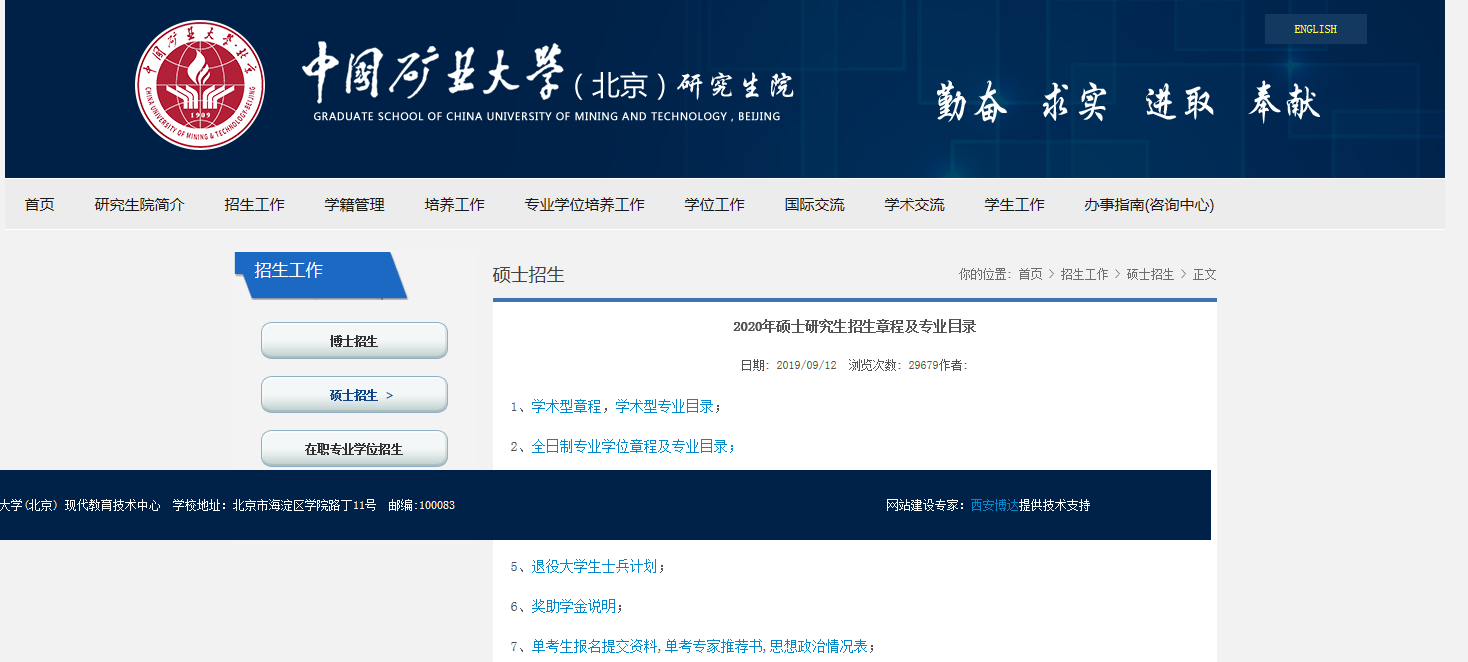Click 硕士招生 in the breadcrumb trail
The image size is (1468, 662).
pos(1150,274)
